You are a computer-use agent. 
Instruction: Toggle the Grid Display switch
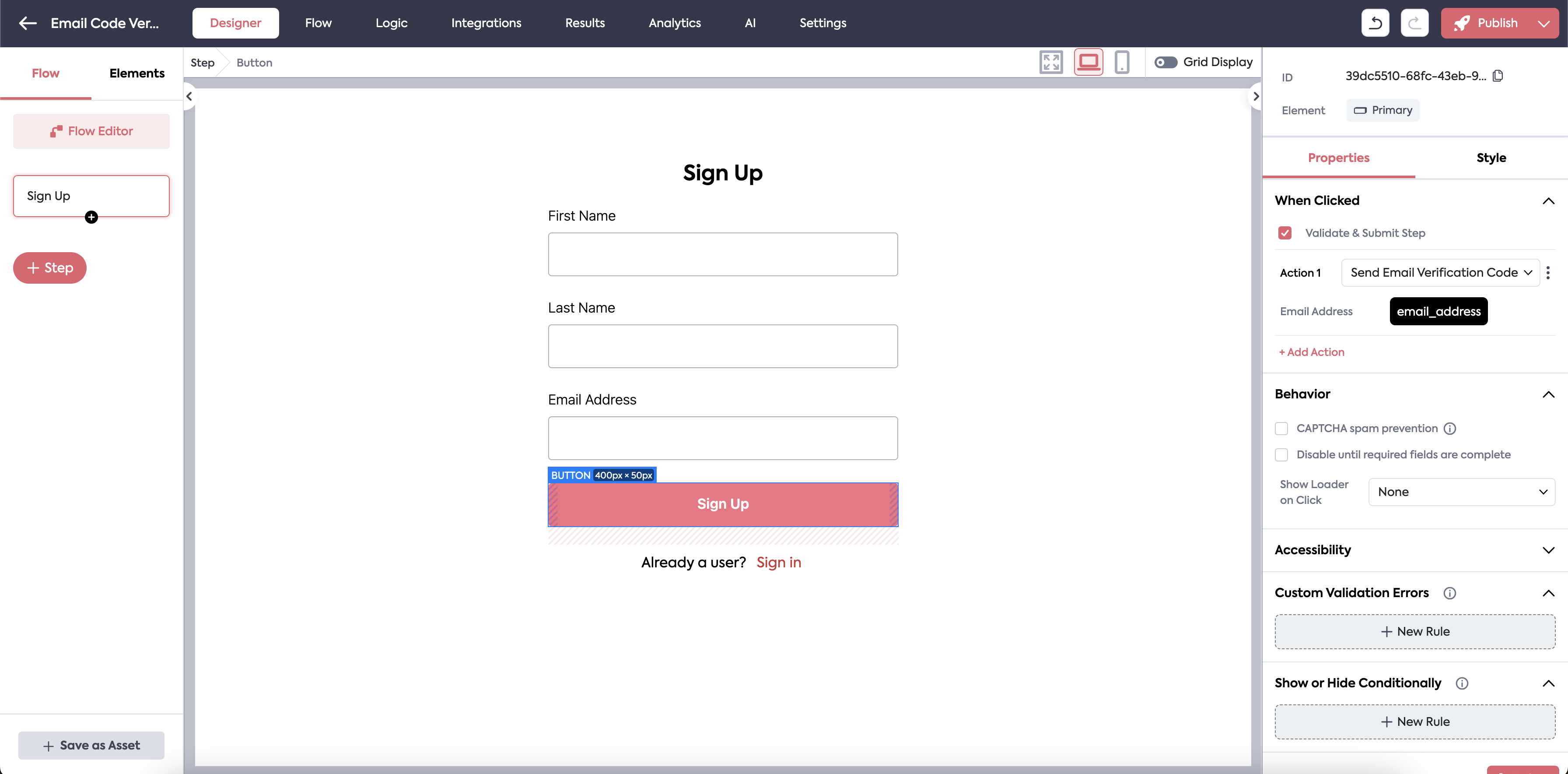(x=1165, y=62)
